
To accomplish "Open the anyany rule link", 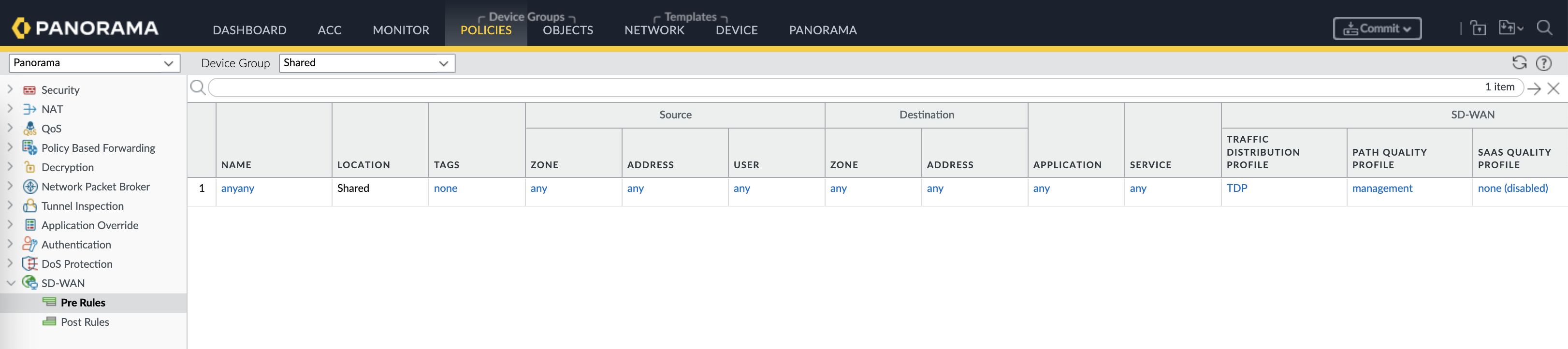I will tap(237, 188).
